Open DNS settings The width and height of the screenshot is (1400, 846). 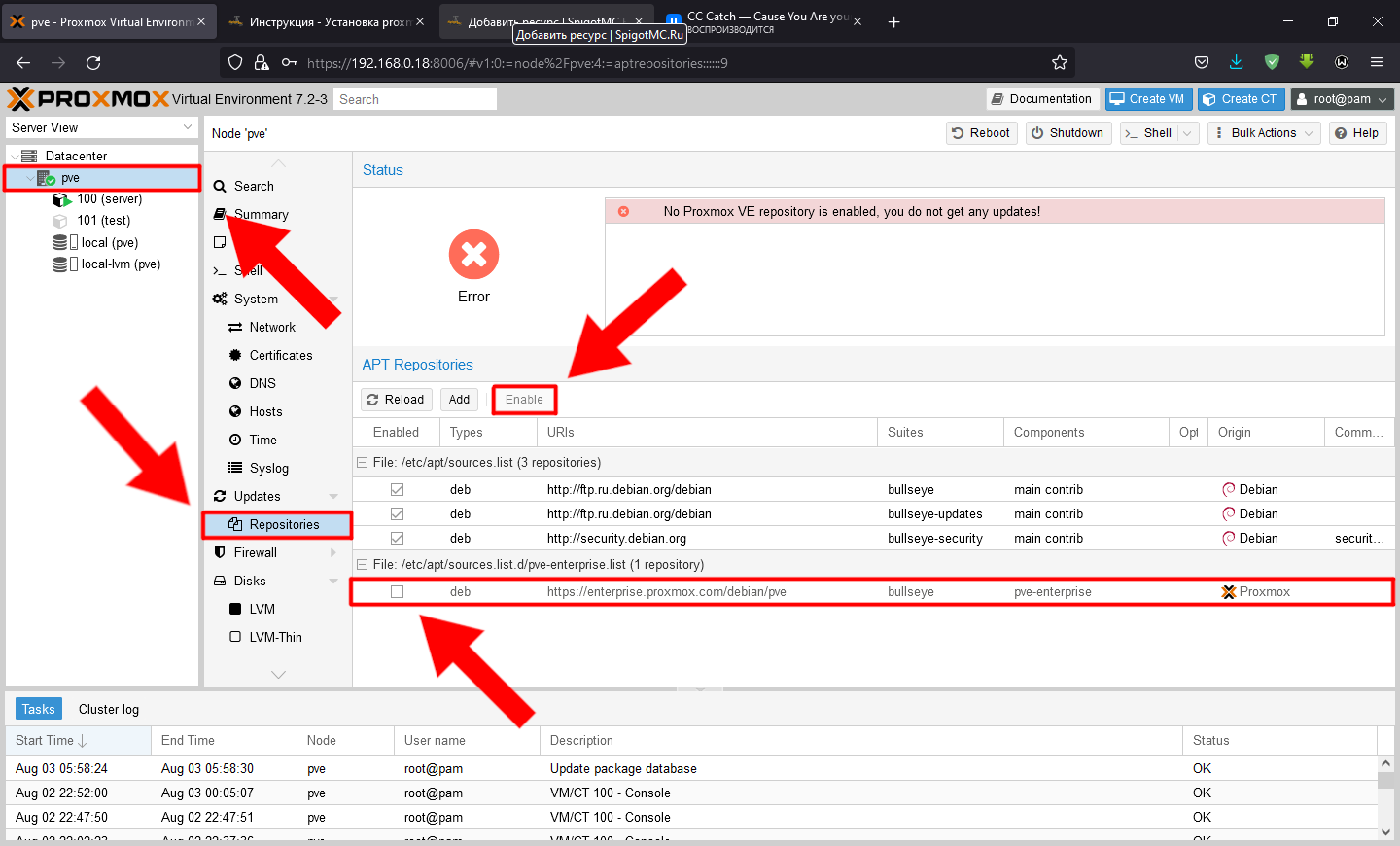[x=262, y=383]
